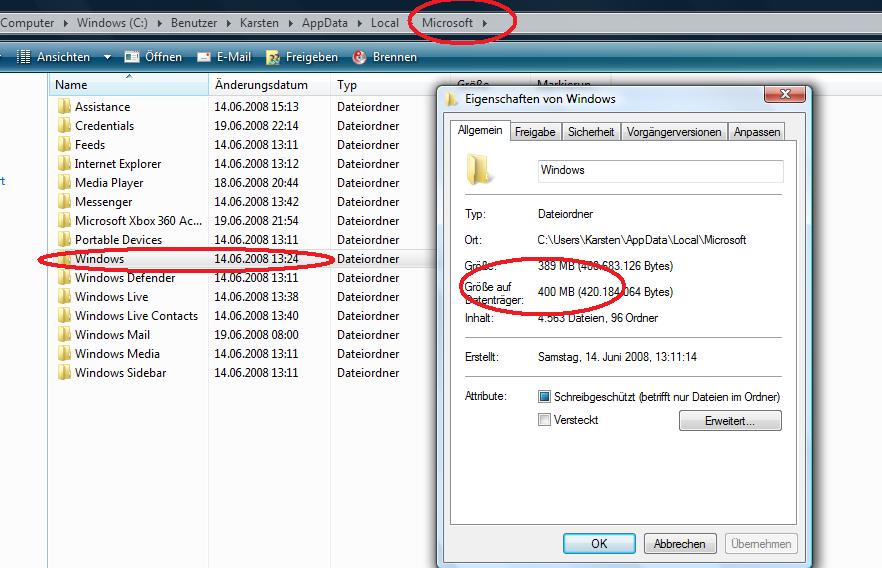Sort by the Name column header

129,85
